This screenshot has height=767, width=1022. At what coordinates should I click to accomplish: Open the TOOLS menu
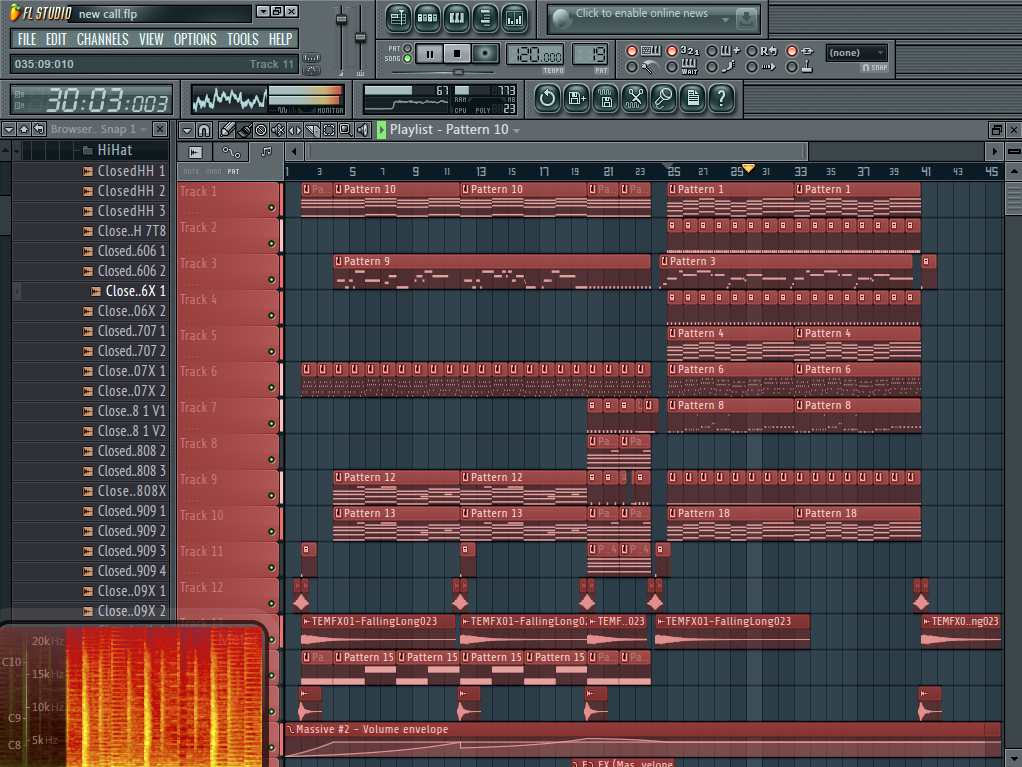(x=242, y=39)
